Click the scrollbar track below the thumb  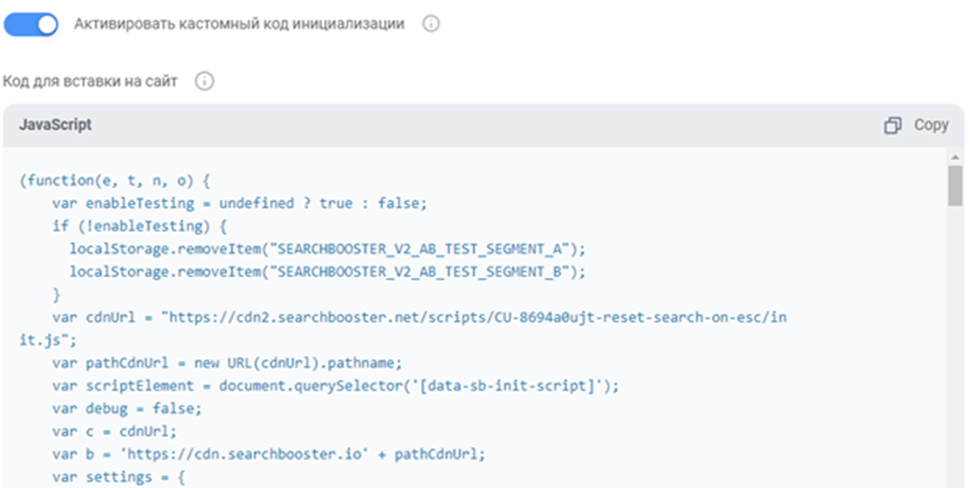click(955, 350)
